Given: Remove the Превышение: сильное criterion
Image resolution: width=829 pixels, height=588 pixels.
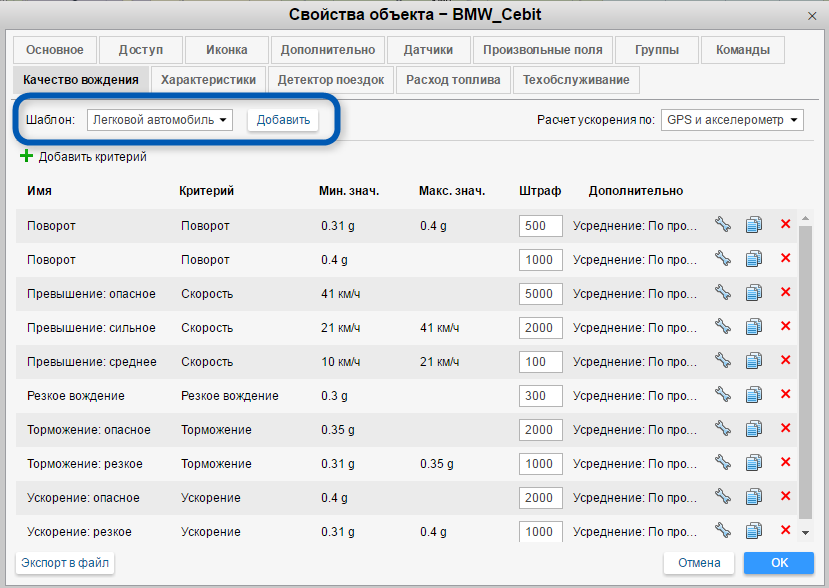Looking at the screenshot, I should coord(785,327).
